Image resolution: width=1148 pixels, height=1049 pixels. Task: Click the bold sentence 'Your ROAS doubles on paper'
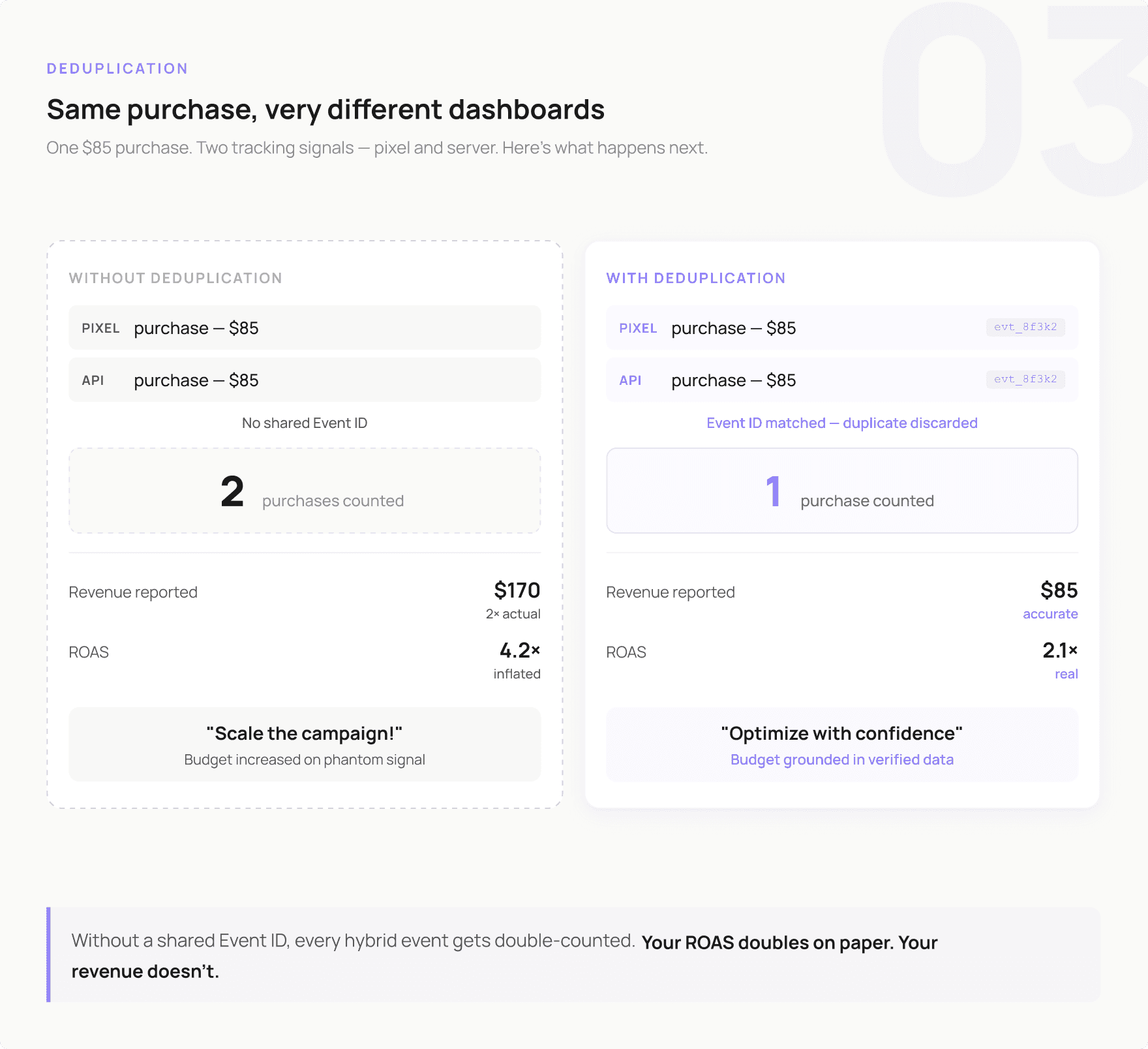(767, 943)
